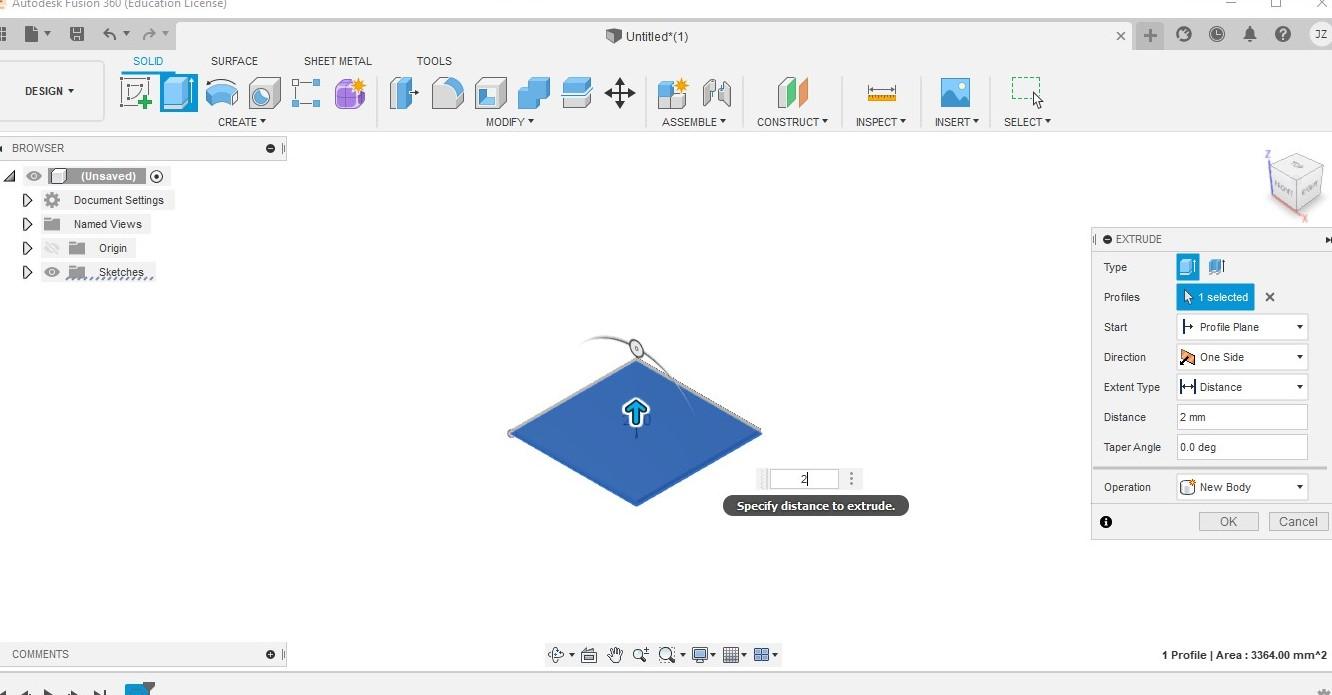Click the Combine tool icon
This screenshot has width=1332, height=695.
coord(533,93)
